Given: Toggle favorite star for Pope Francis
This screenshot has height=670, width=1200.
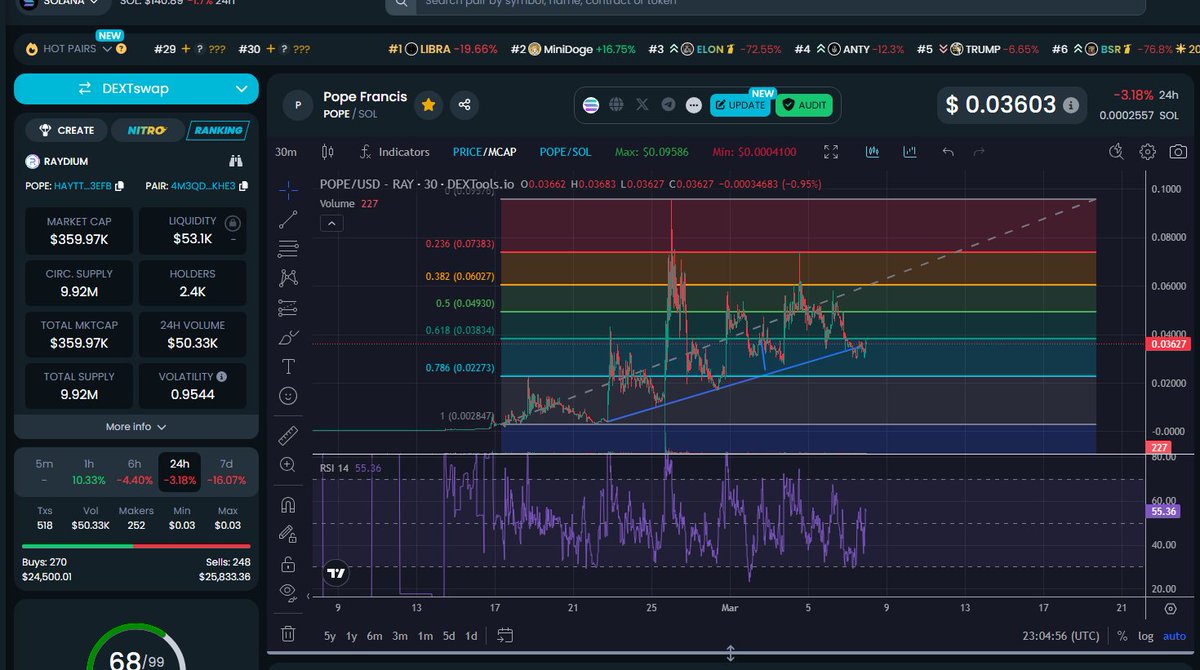Looking at the screenshot, I should 428,104.
